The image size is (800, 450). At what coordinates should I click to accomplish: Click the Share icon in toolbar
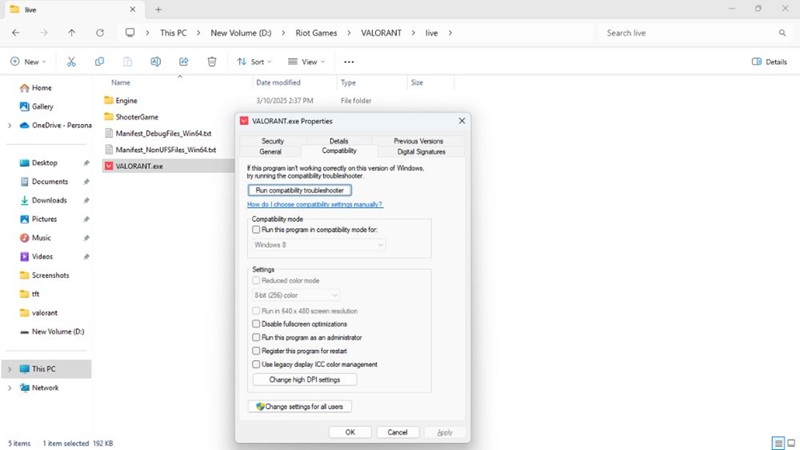click(184, 62)
